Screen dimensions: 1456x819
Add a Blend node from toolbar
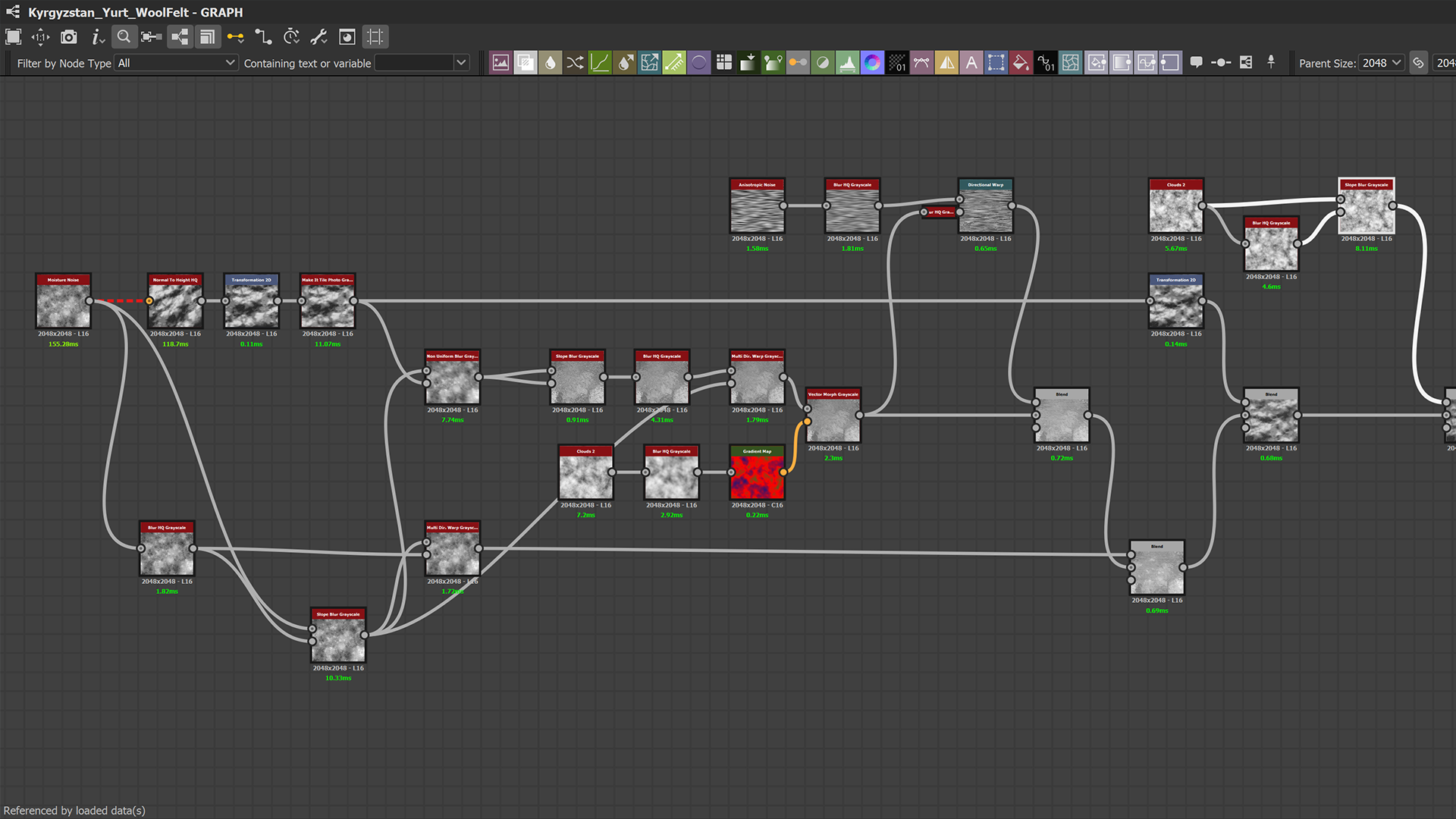(x=526, y=63)
